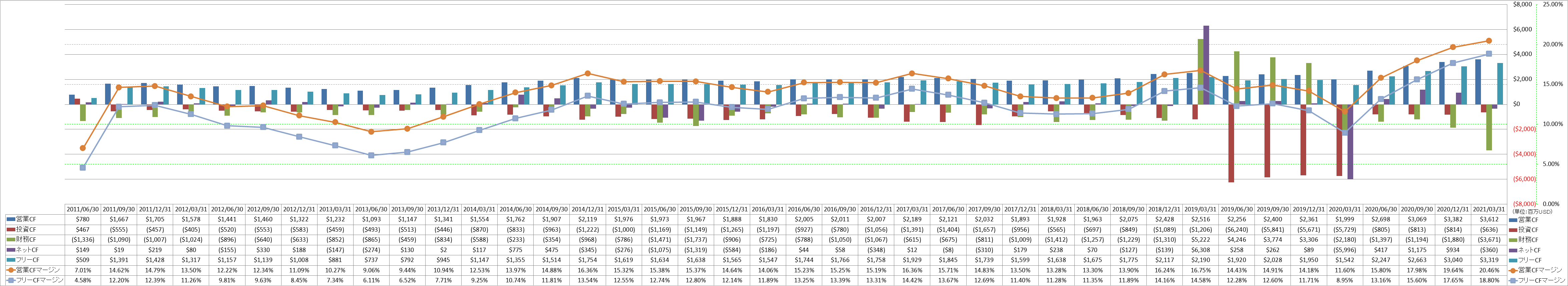Select the $1,667 cell

tap(119, 219)
